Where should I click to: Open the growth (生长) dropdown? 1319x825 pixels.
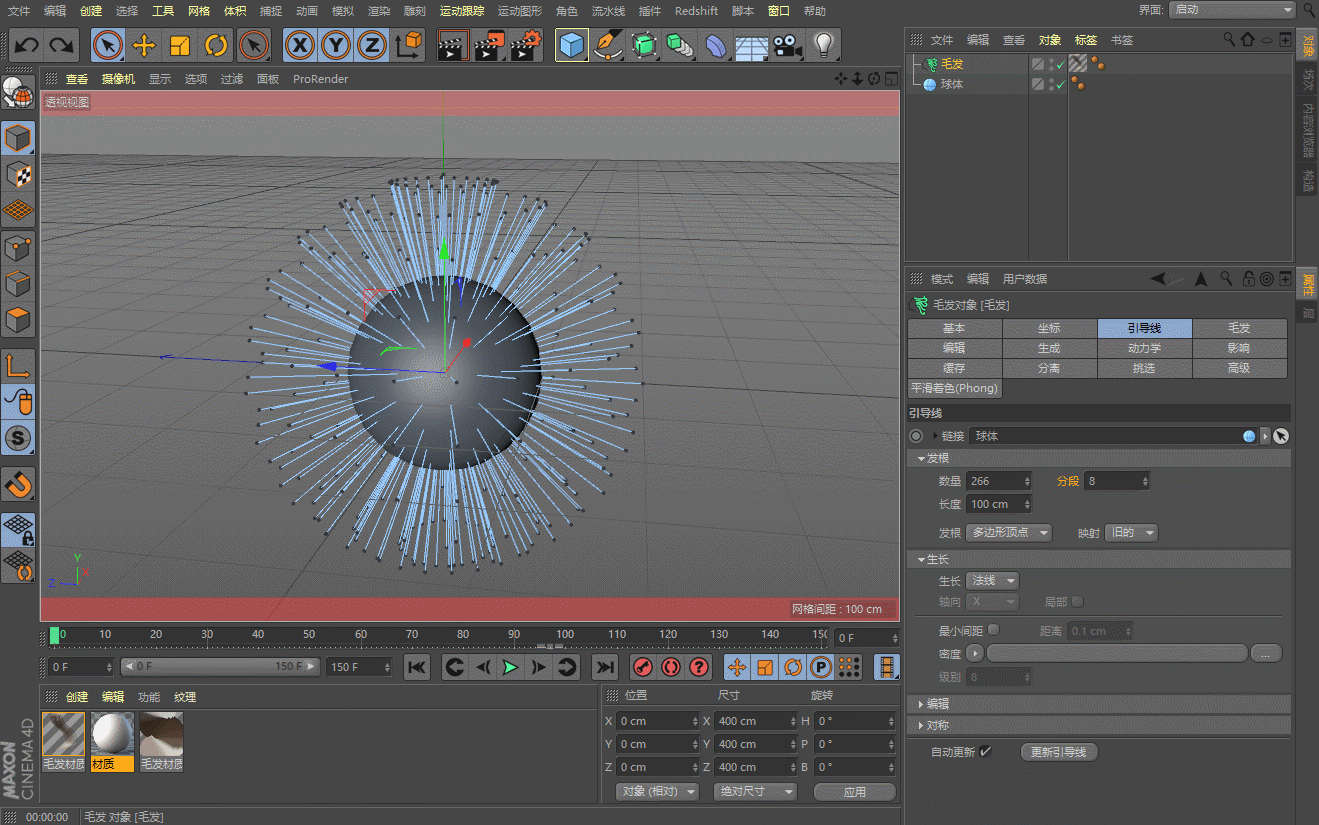tap(993, 581)
